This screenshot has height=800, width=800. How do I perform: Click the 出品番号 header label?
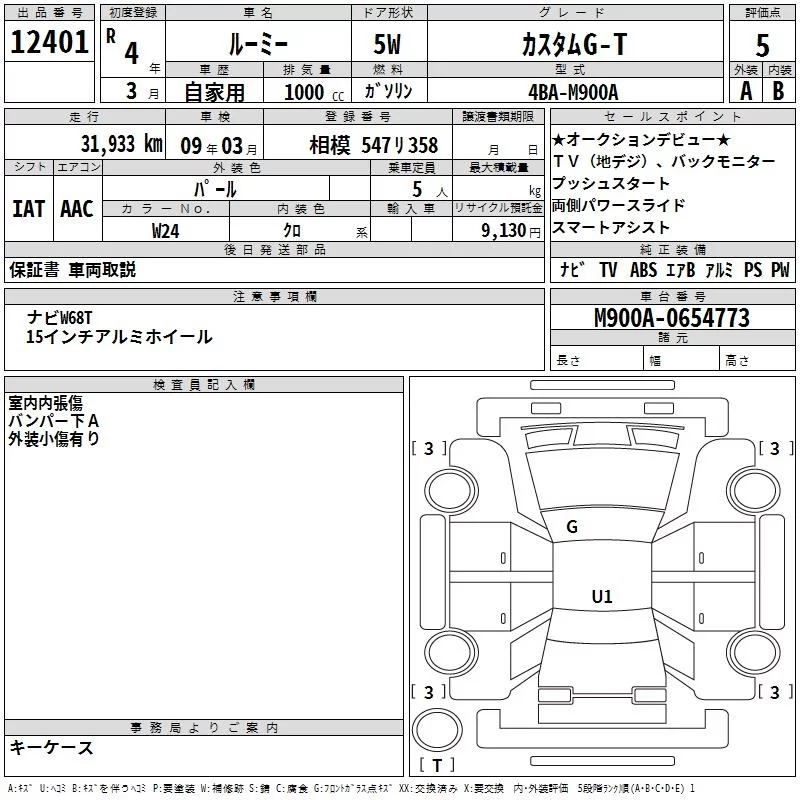pos(49,13)
